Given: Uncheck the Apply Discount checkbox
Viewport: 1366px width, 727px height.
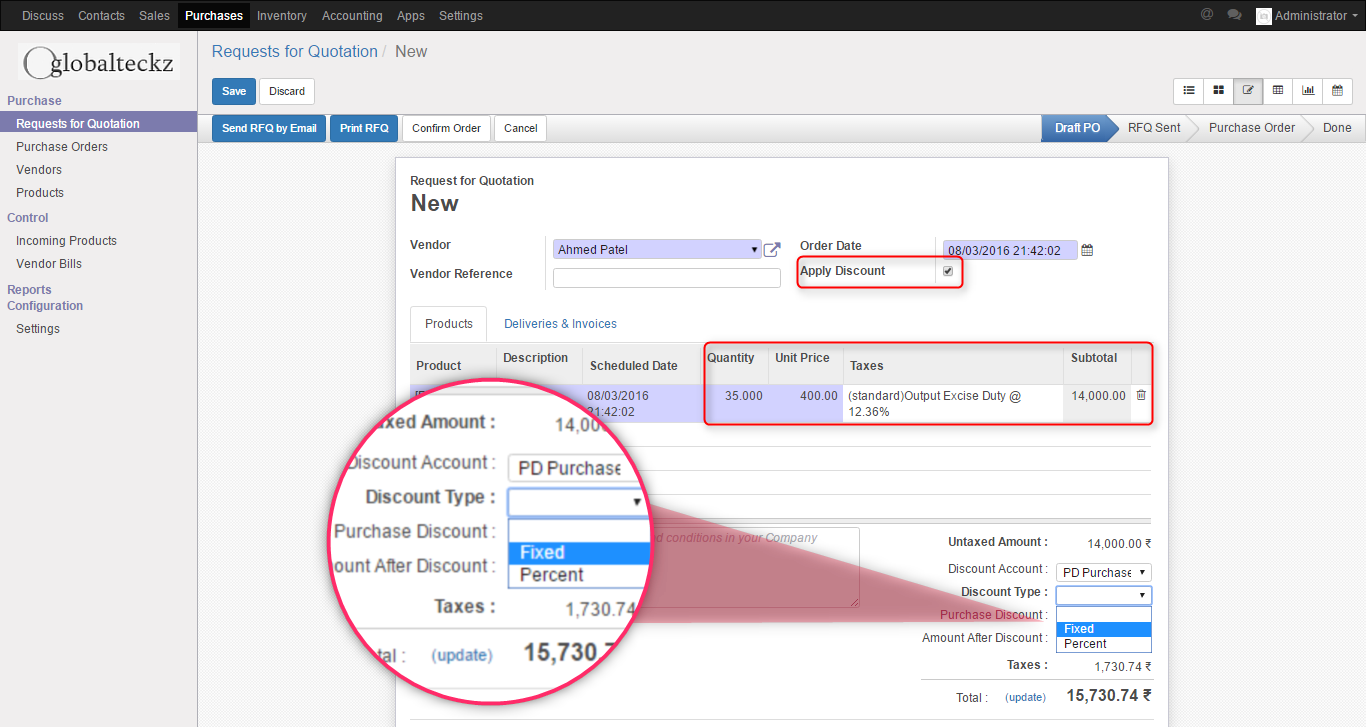Looking at the screenshot, I should [948, 271].
